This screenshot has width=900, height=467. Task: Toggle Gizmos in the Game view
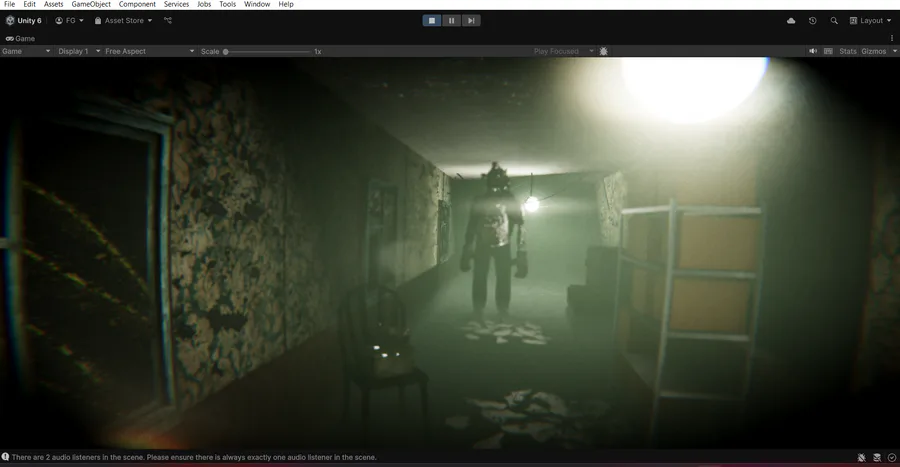(874, 51)
